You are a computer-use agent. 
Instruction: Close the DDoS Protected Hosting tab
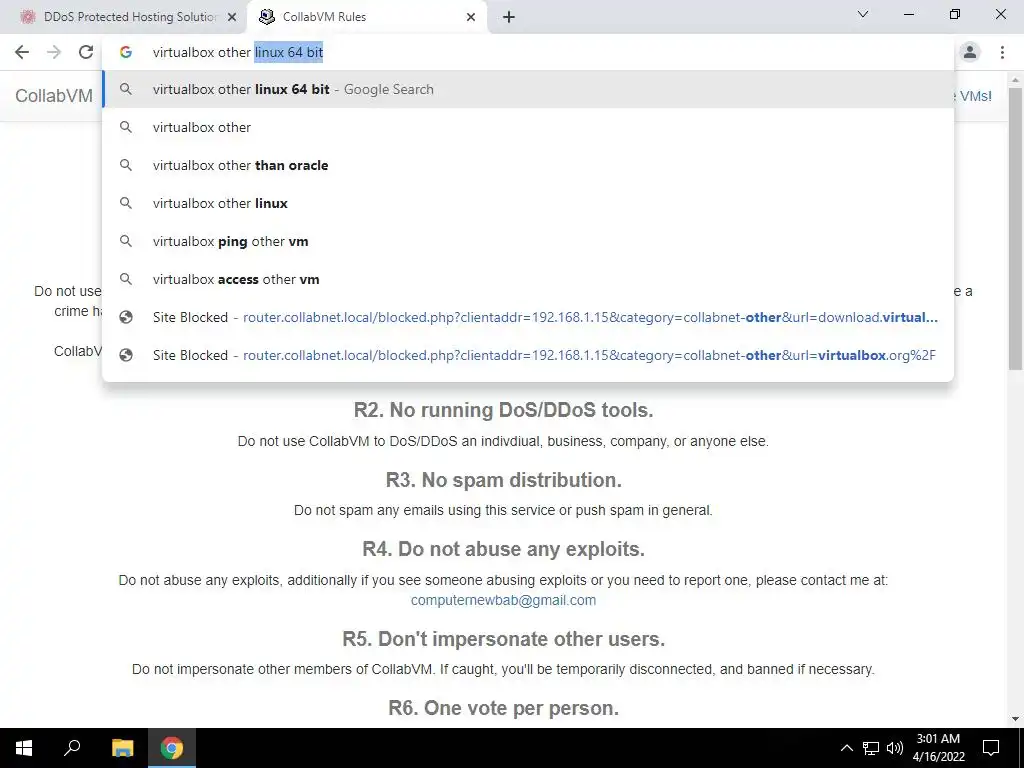(232, 18)
